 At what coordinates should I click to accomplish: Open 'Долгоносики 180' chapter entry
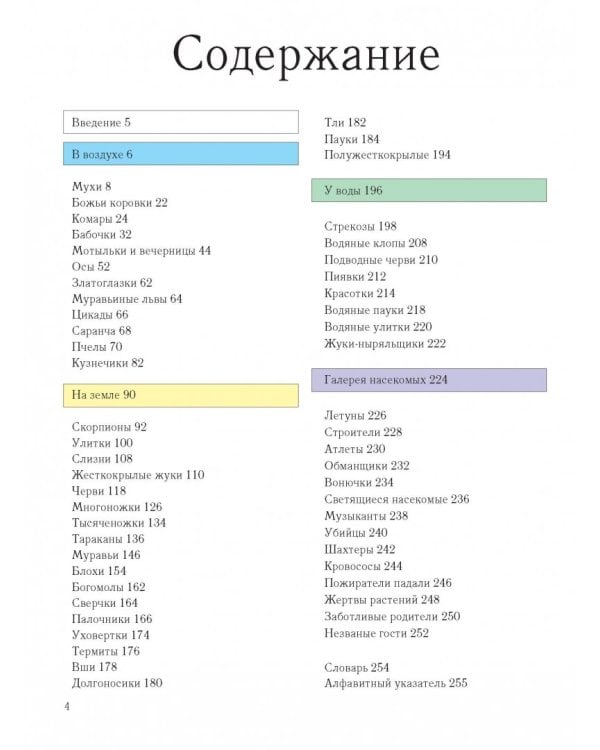tap(117, 683)
